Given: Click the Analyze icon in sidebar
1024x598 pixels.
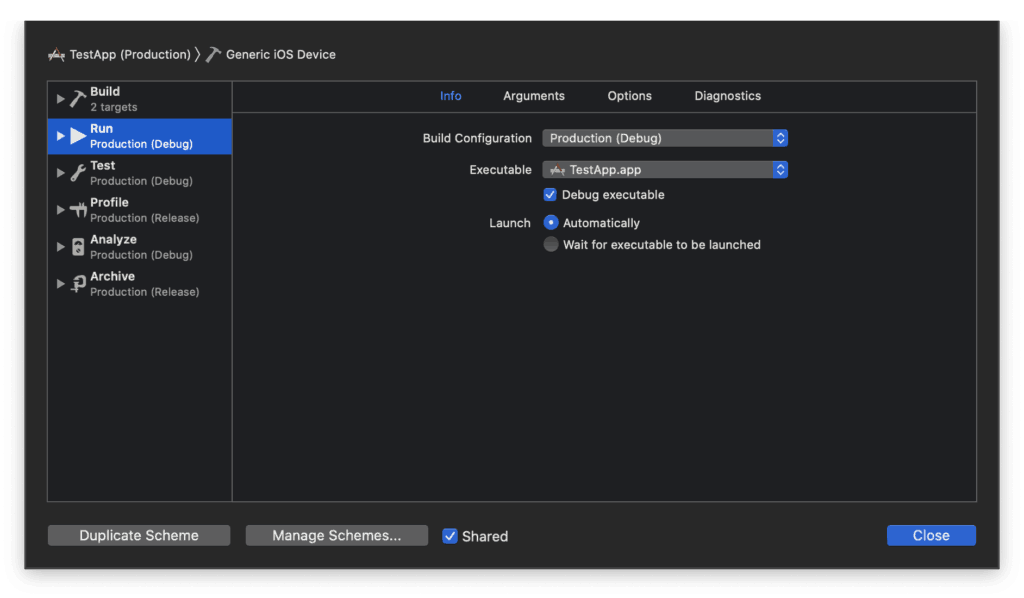Looking at the screenshot, I should click(78, 247).
